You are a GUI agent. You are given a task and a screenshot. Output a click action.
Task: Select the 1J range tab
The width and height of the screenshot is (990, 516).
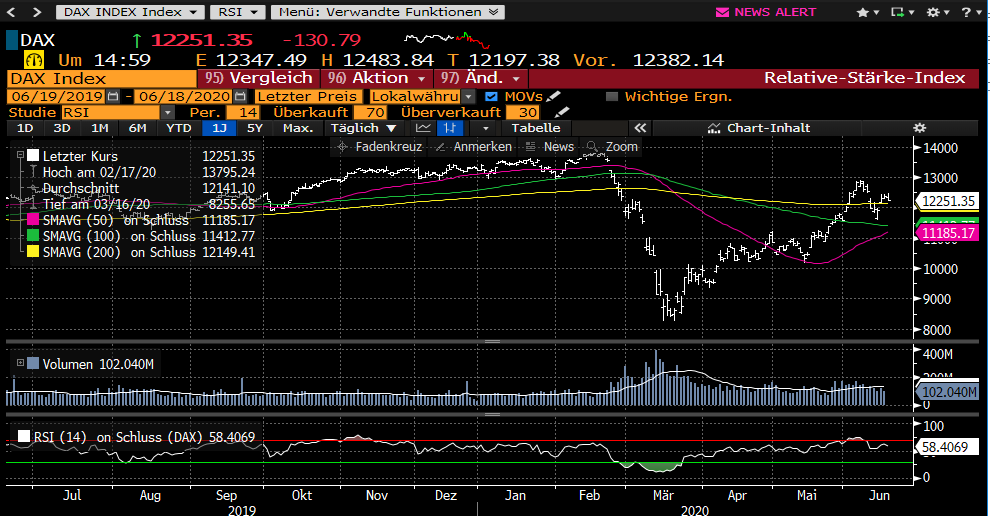[219, 128]
